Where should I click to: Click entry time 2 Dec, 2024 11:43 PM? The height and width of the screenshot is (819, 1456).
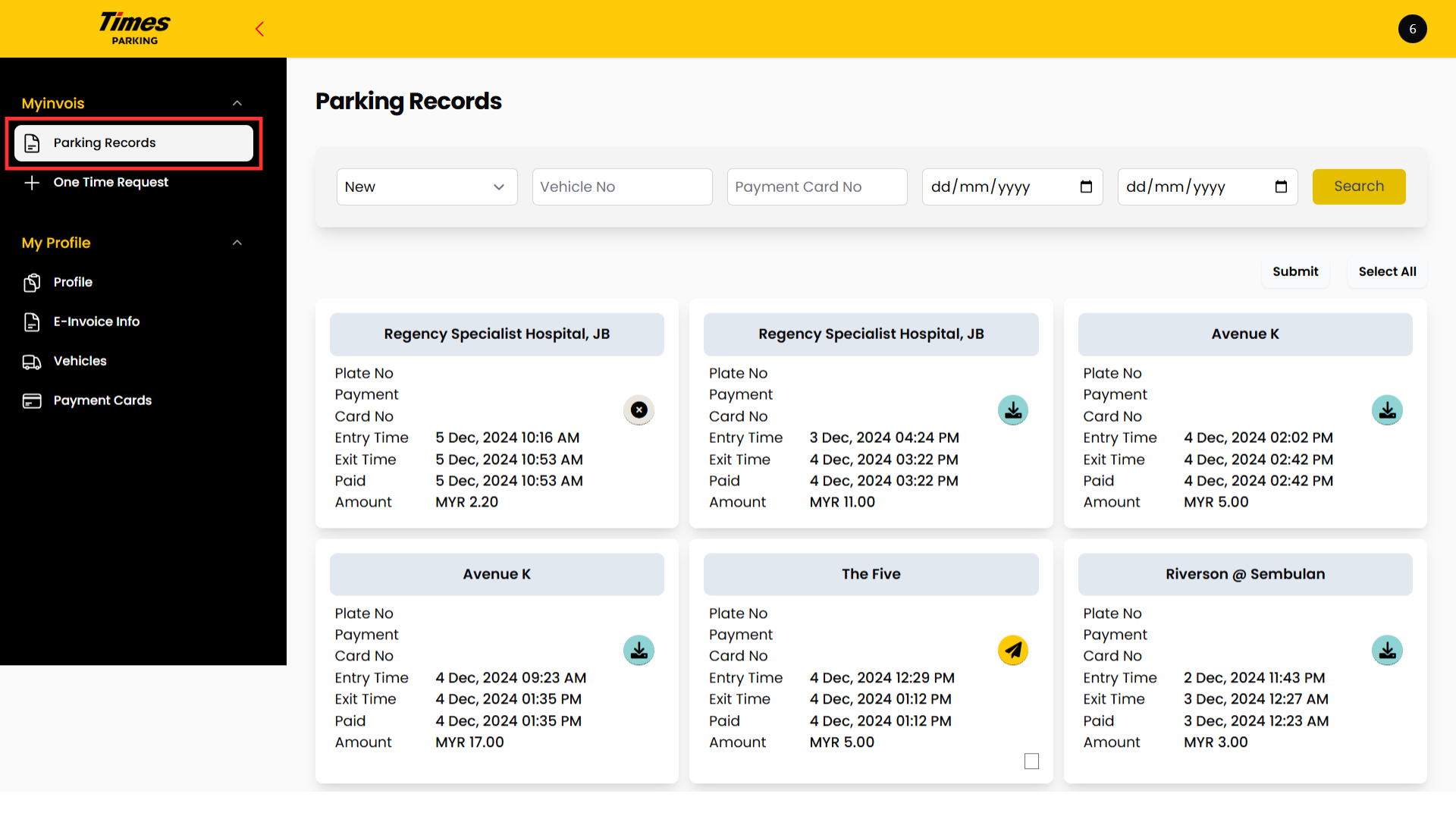(x=1254, y=678)
